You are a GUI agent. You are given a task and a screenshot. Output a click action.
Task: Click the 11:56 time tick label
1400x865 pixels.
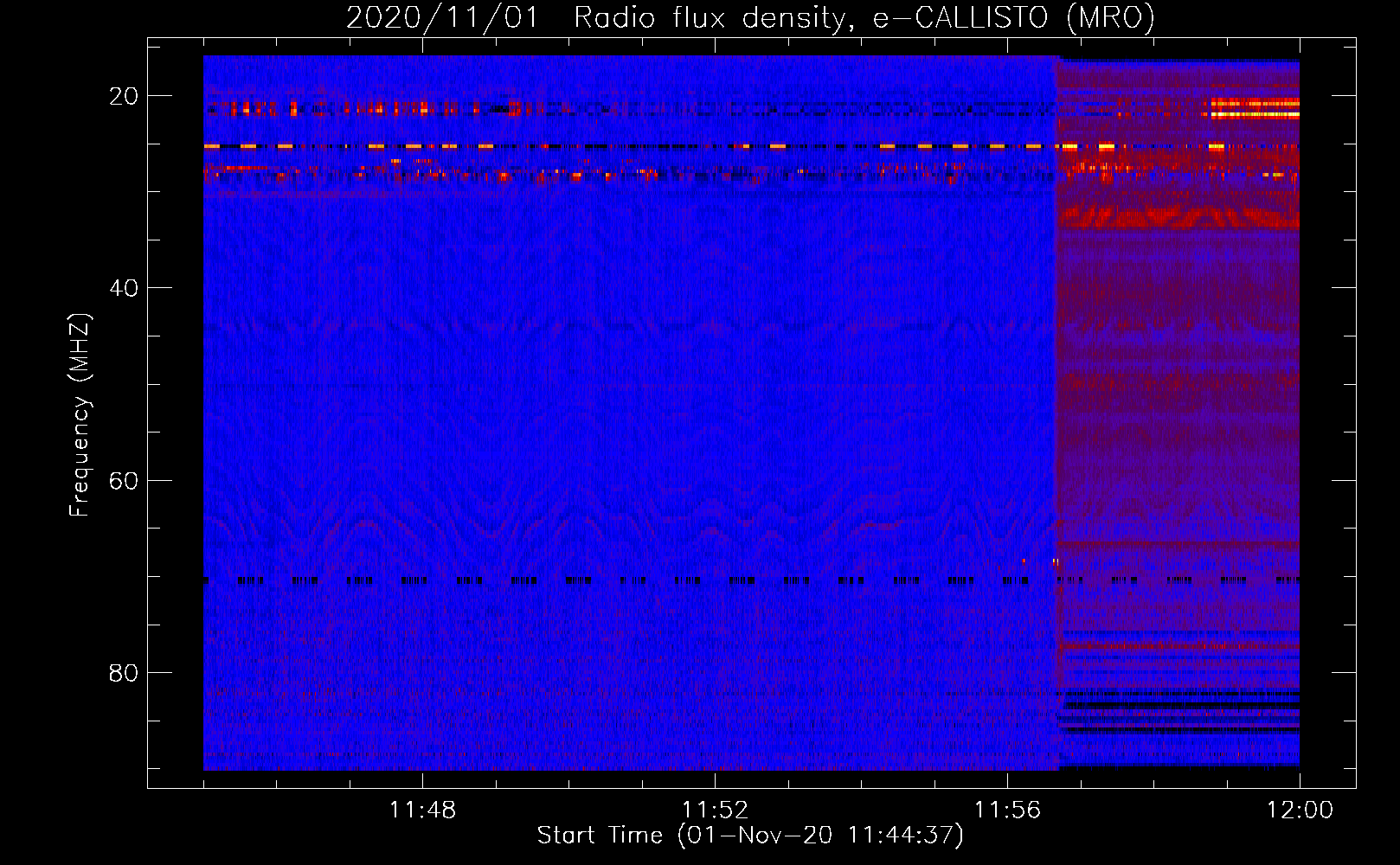click(1007, 811)
